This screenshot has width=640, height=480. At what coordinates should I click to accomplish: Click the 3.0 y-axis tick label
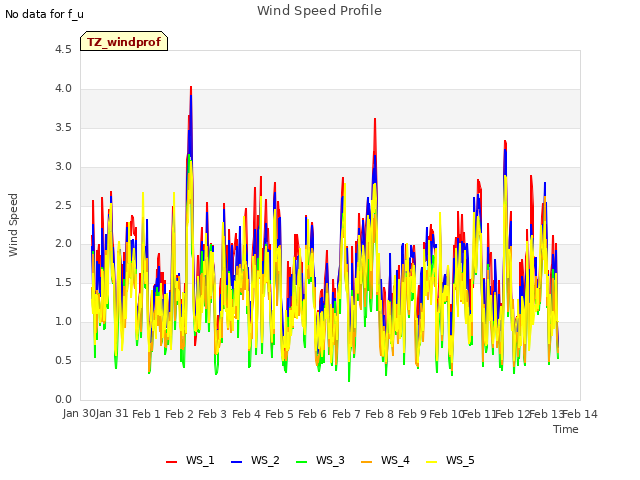coord(63,167)
